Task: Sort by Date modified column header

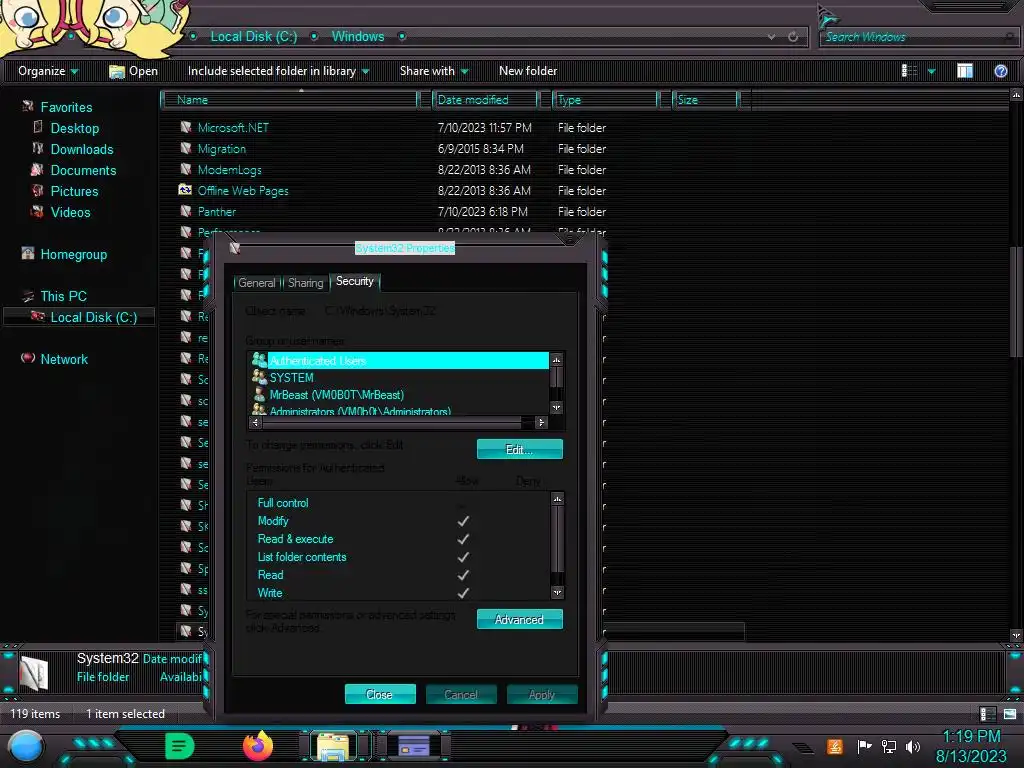Action: click(x=486, y=100)
